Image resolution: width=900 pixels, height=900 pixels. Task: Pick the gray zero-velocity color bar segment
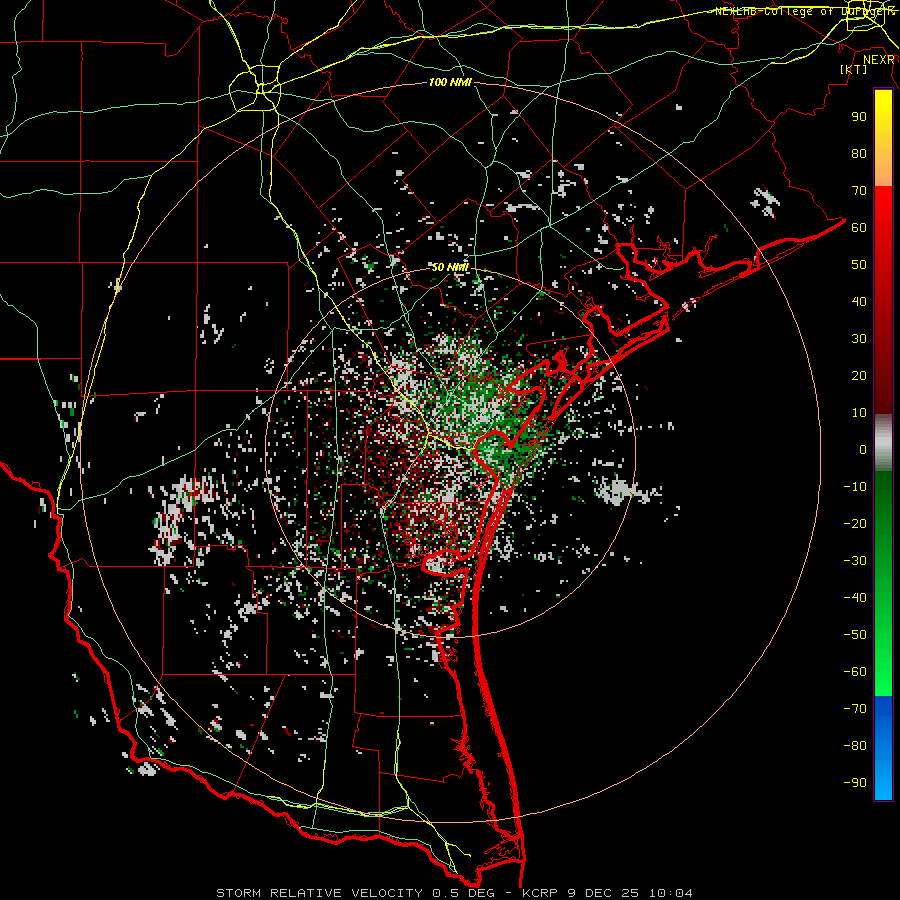(883, 443)
